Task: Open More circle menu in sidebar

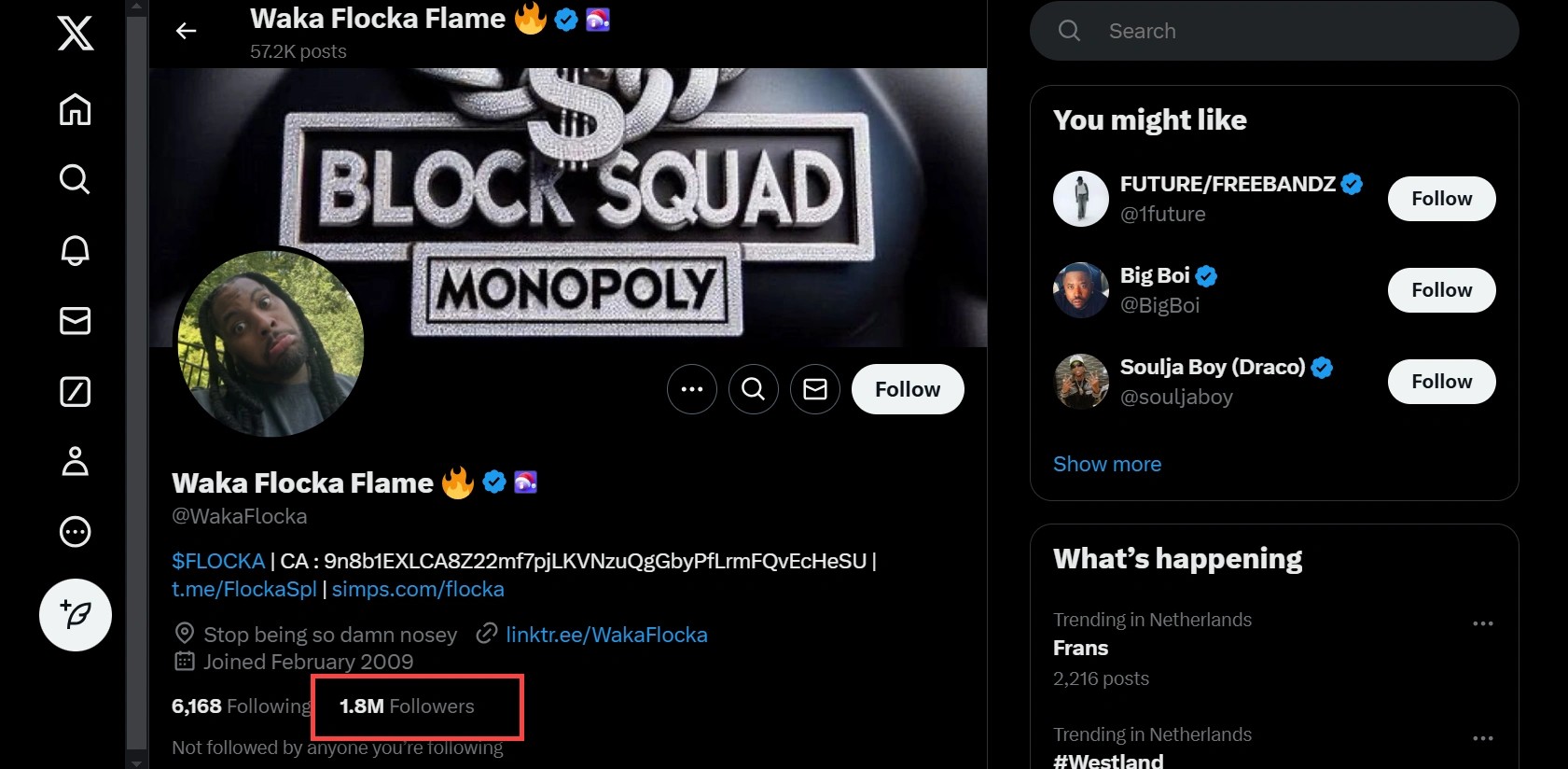Action: pyautogui.click(x=76, y=532)
